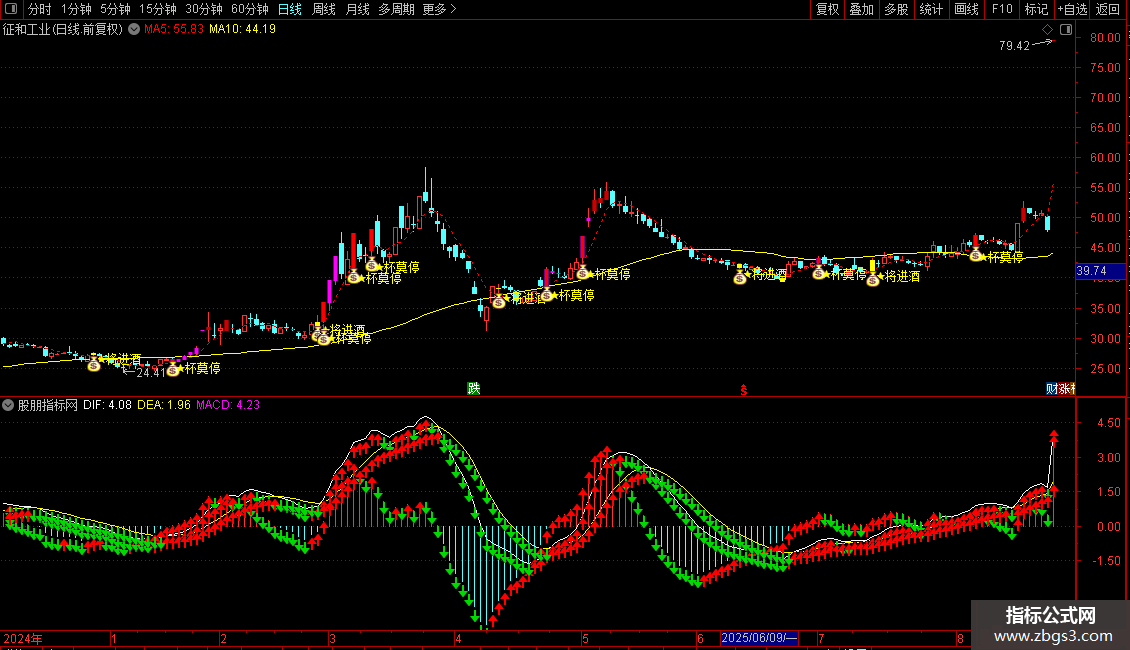Screen dimensions: 1130x650
Task: Open the 多周期 multi-period view
Action: (396, 9)
